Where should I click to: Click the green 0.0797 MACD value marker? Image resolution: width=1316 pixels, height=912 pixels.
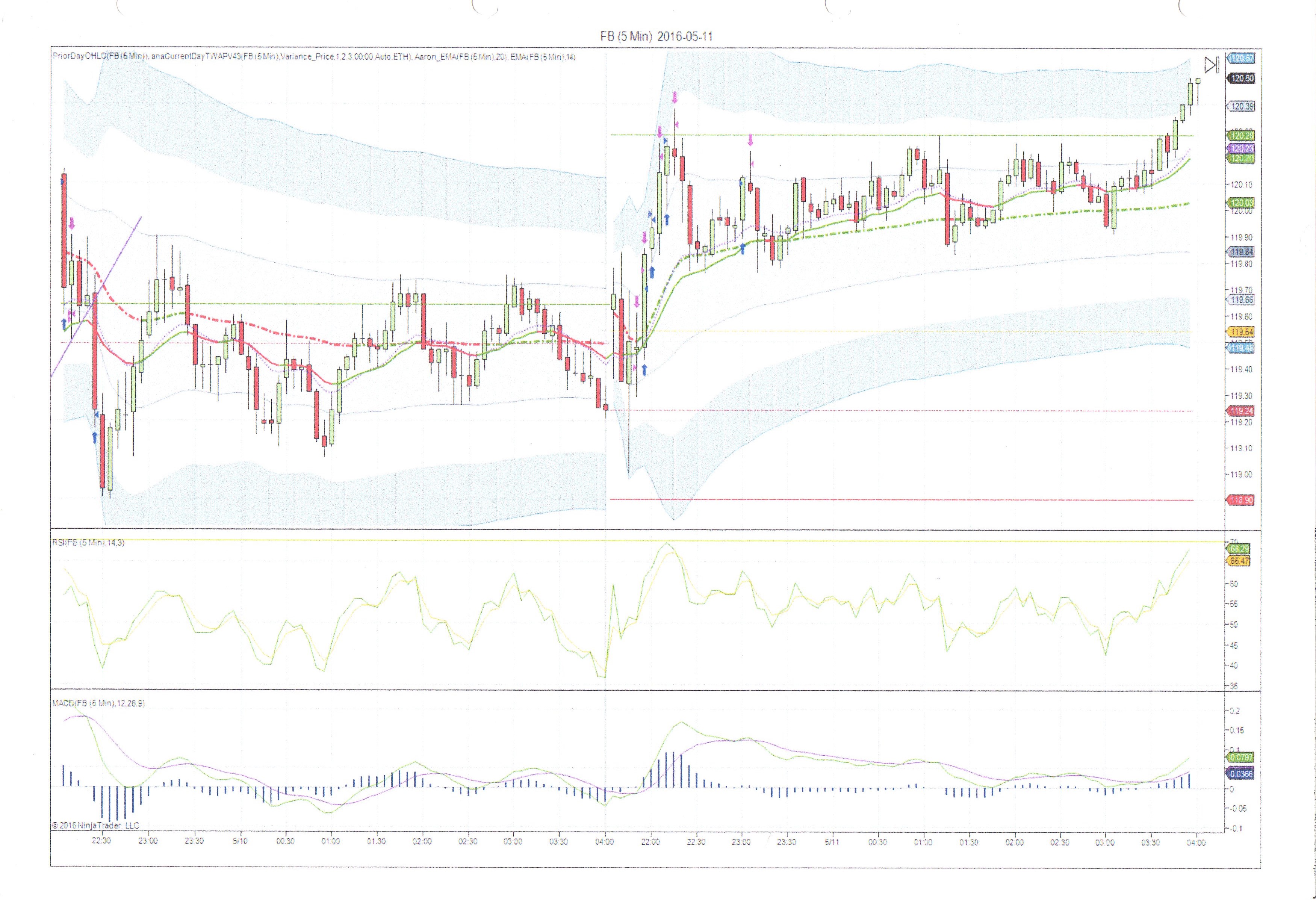tap(1240, 757)
